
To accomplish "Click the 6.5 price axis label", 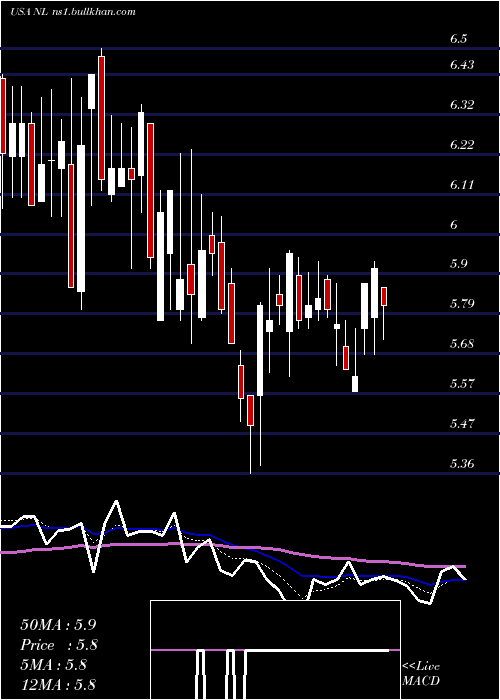I will (x=458, y=39).
